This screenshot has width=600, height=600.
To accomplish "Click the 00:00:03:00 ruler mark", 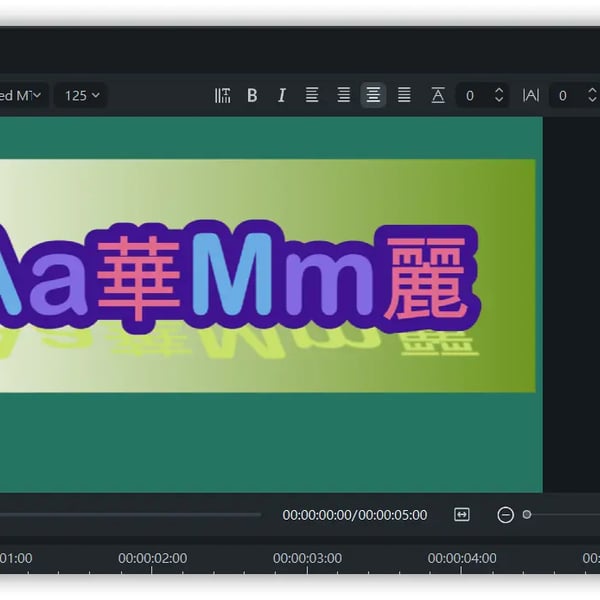I will [307, 558].
